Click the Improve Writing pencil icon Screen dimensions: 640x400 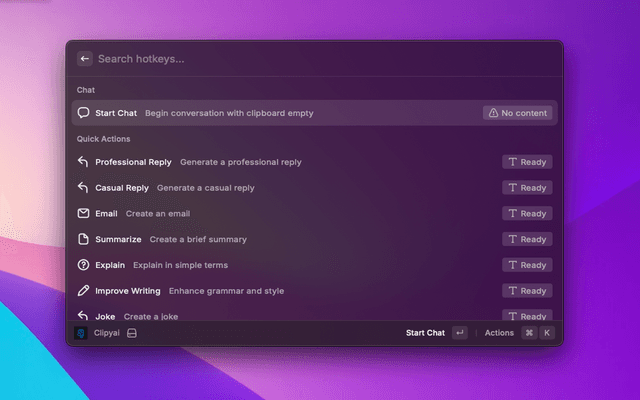point(84,291)
